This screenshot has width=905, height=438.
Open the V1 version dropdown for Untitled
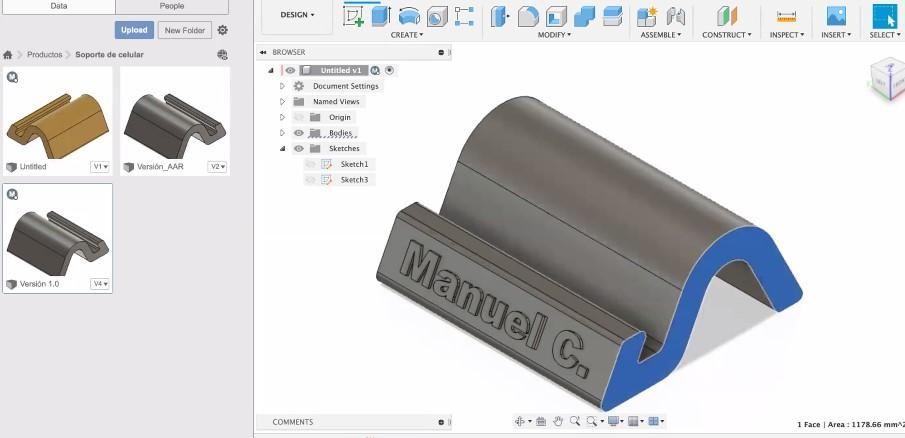100,167
